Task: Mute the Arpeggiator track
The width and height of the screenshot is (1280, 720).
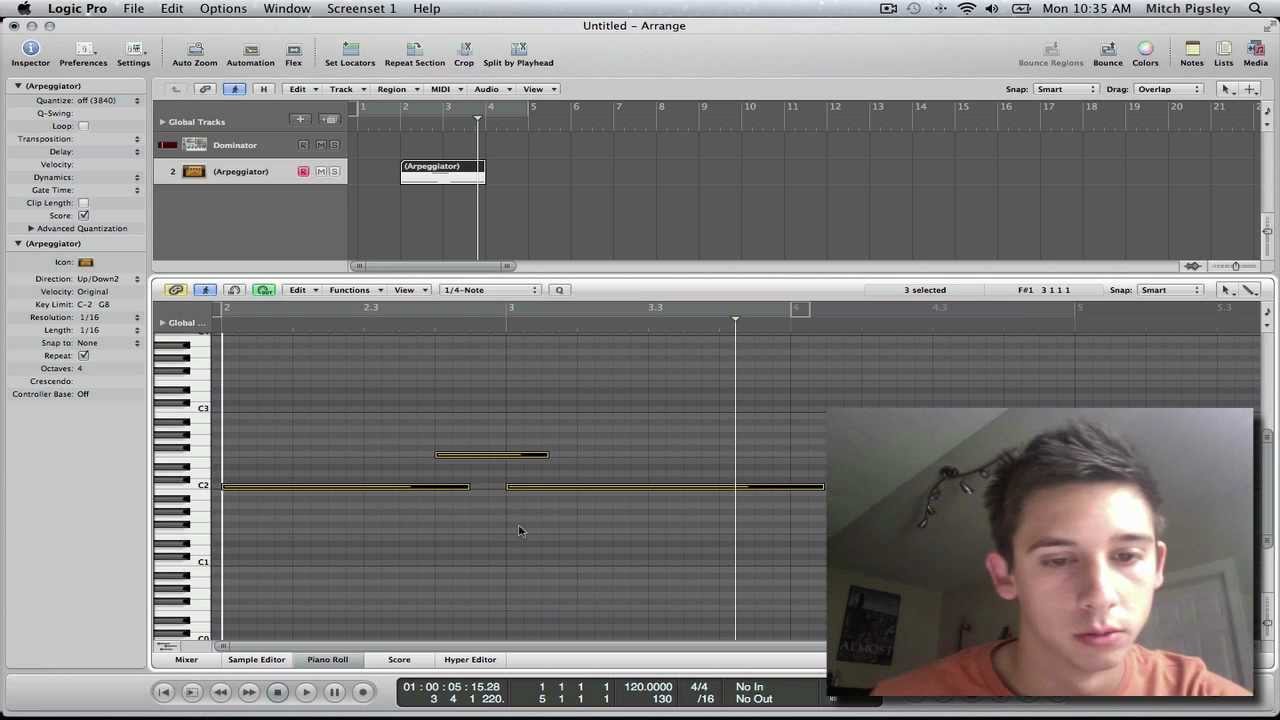Action: click(x=320, y=172)
